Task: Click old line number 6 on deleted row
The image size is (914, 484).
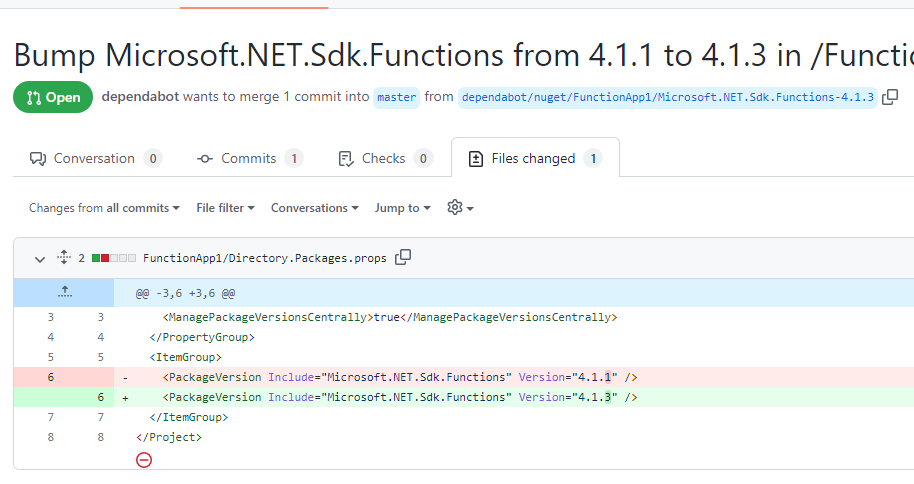Action: 51,377
